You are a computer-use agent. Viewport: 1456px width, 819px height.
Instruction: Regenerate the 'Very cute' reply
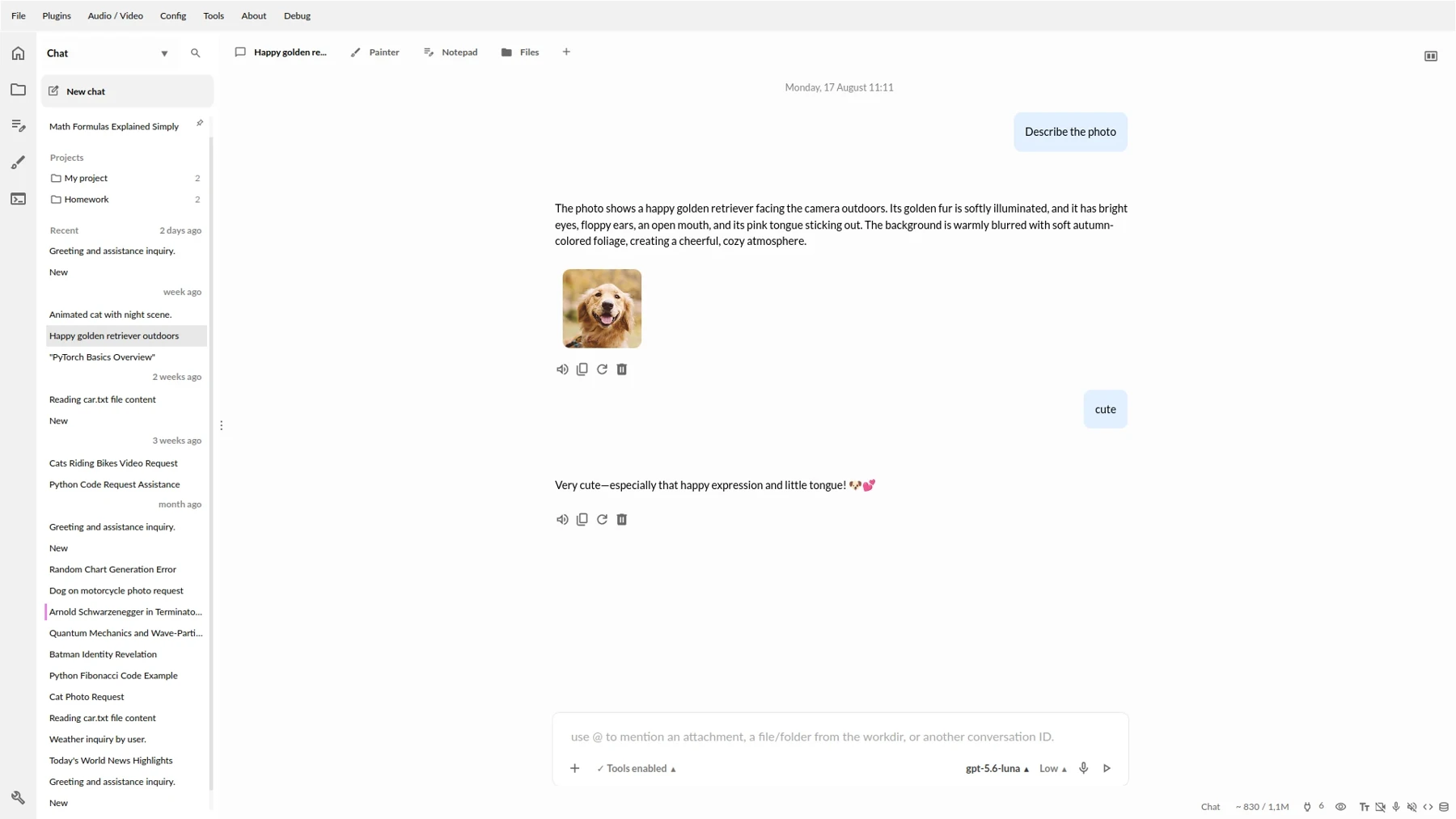(602, 520)
